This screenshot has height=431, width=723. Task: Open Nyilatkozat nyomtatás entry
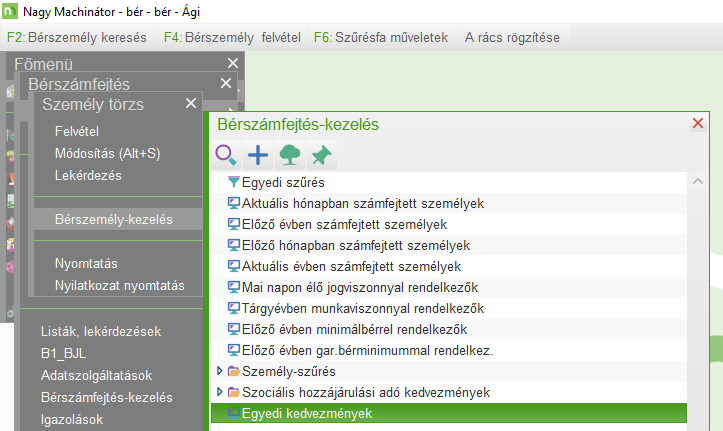coord(120,285)
